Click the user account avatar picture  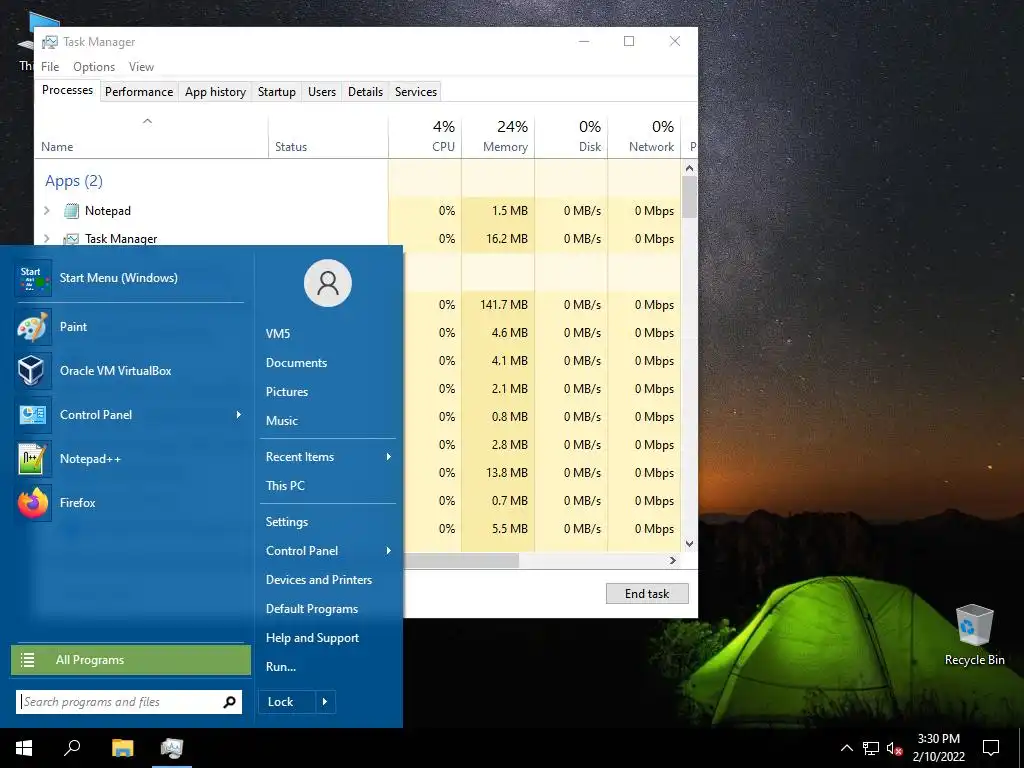tap(328, 283)
